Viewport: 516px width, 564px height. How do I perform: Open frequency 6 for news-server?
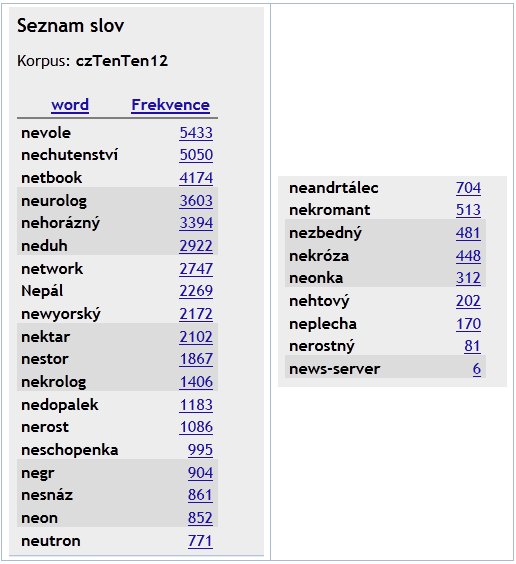pos(477,369)
